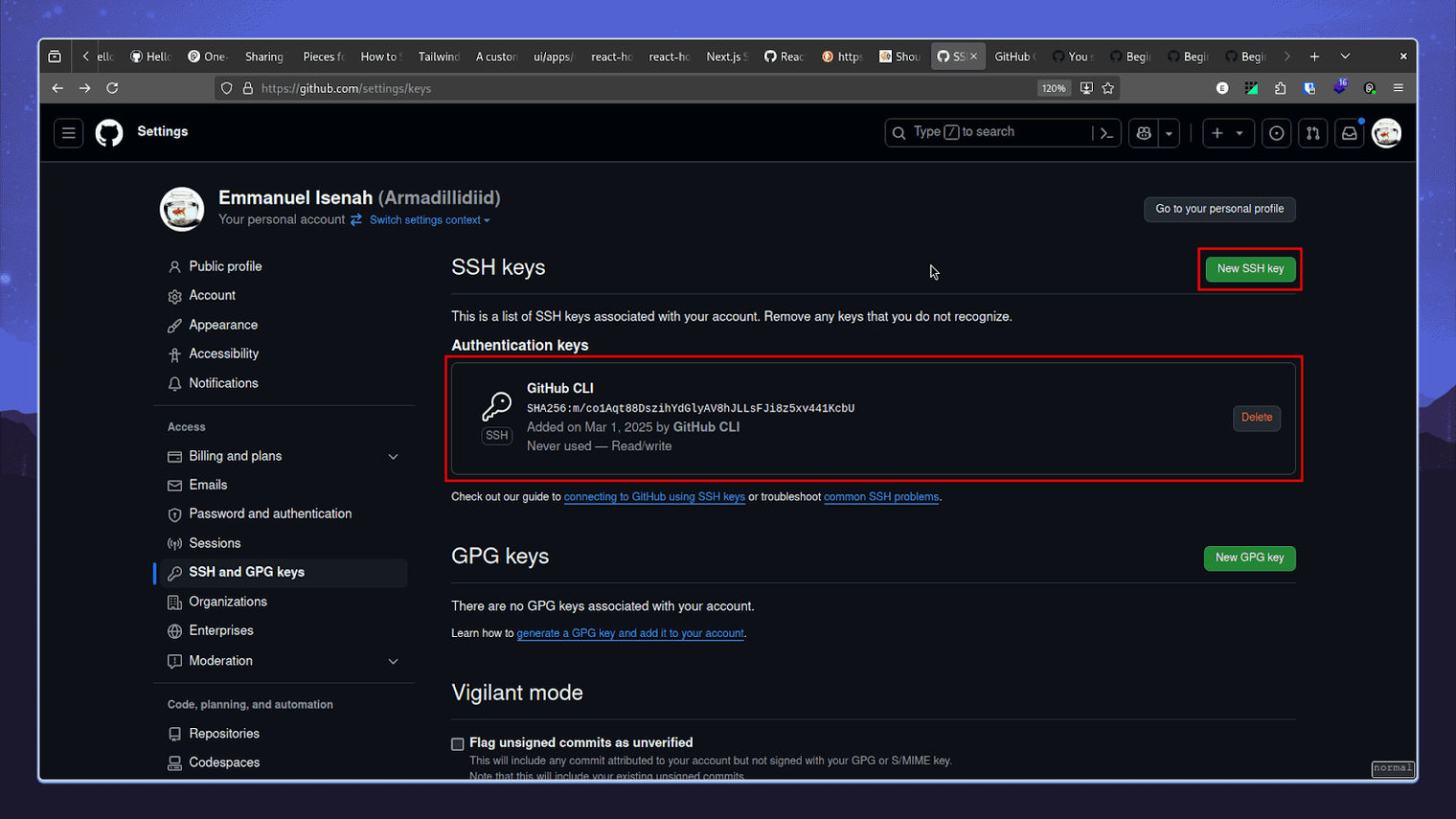
Task: Select SSH and GPG keys sidebar item
Action: (284, 572)
